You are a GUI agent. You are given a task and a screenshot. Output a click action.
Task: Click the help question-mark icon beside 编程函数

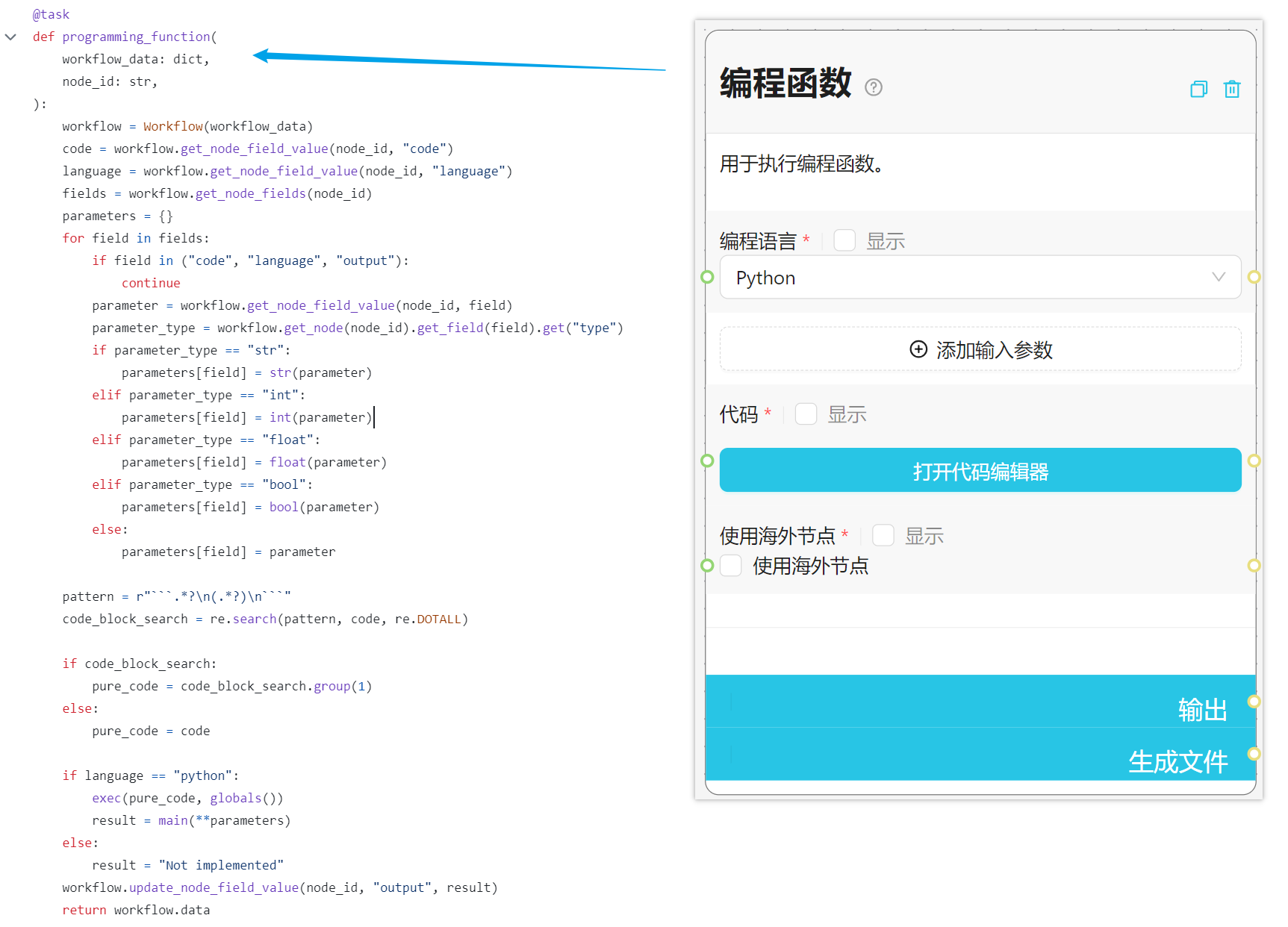click(x=874, y=87)
